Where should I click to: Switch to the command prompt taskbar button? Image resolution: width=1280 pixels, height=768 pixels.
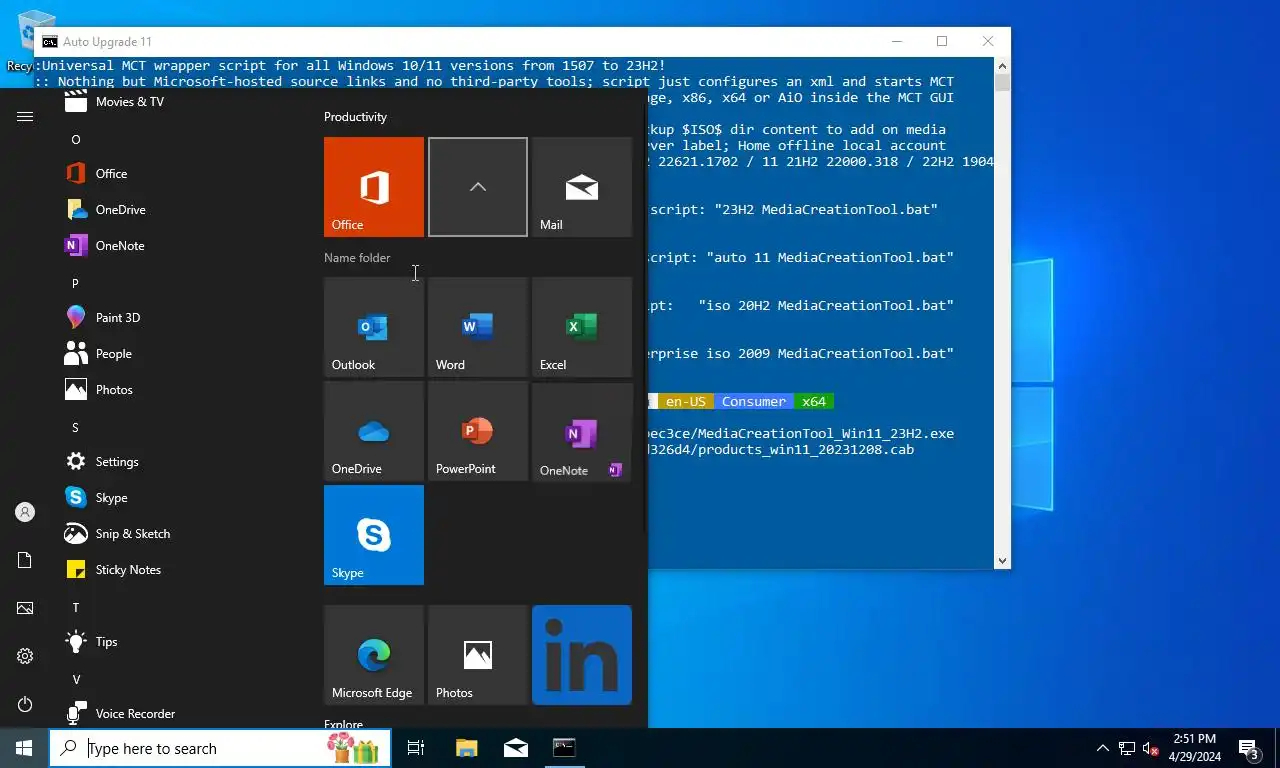(x=564, y=748)
